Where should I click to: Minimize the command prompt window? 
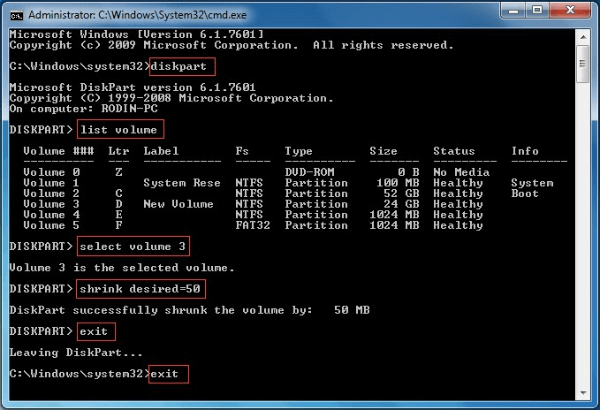tap(514, 11)
